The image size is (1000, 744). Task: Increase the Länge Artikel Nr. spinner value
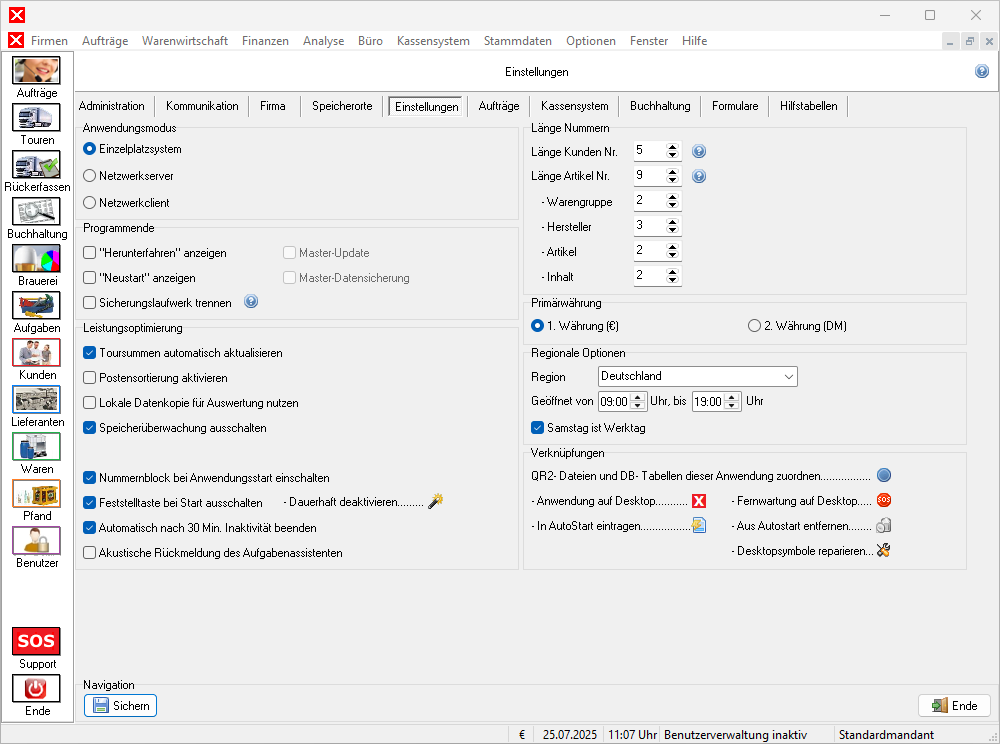click(x=672, y=171)
